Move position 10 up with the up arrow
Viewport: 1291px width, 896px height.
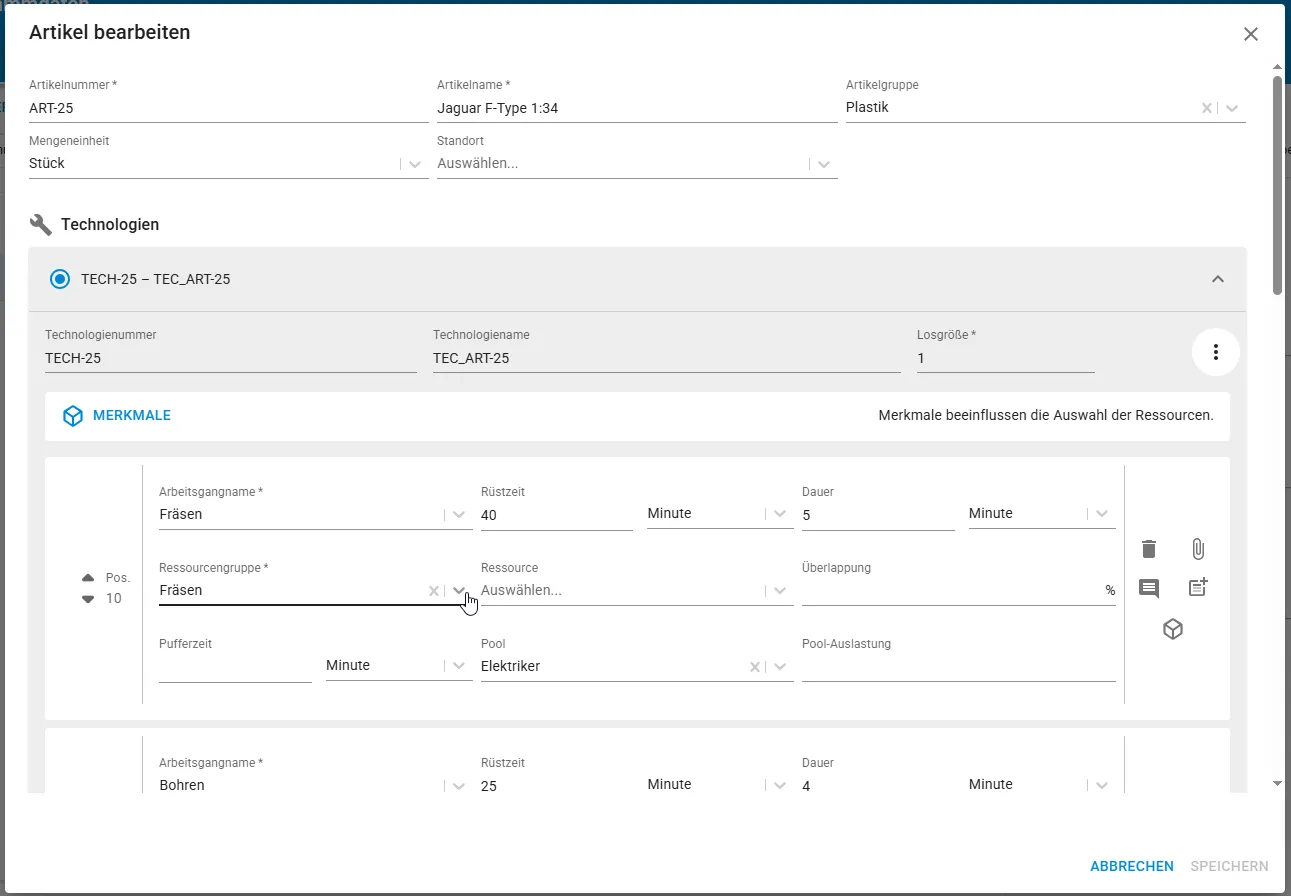point(88,578)
